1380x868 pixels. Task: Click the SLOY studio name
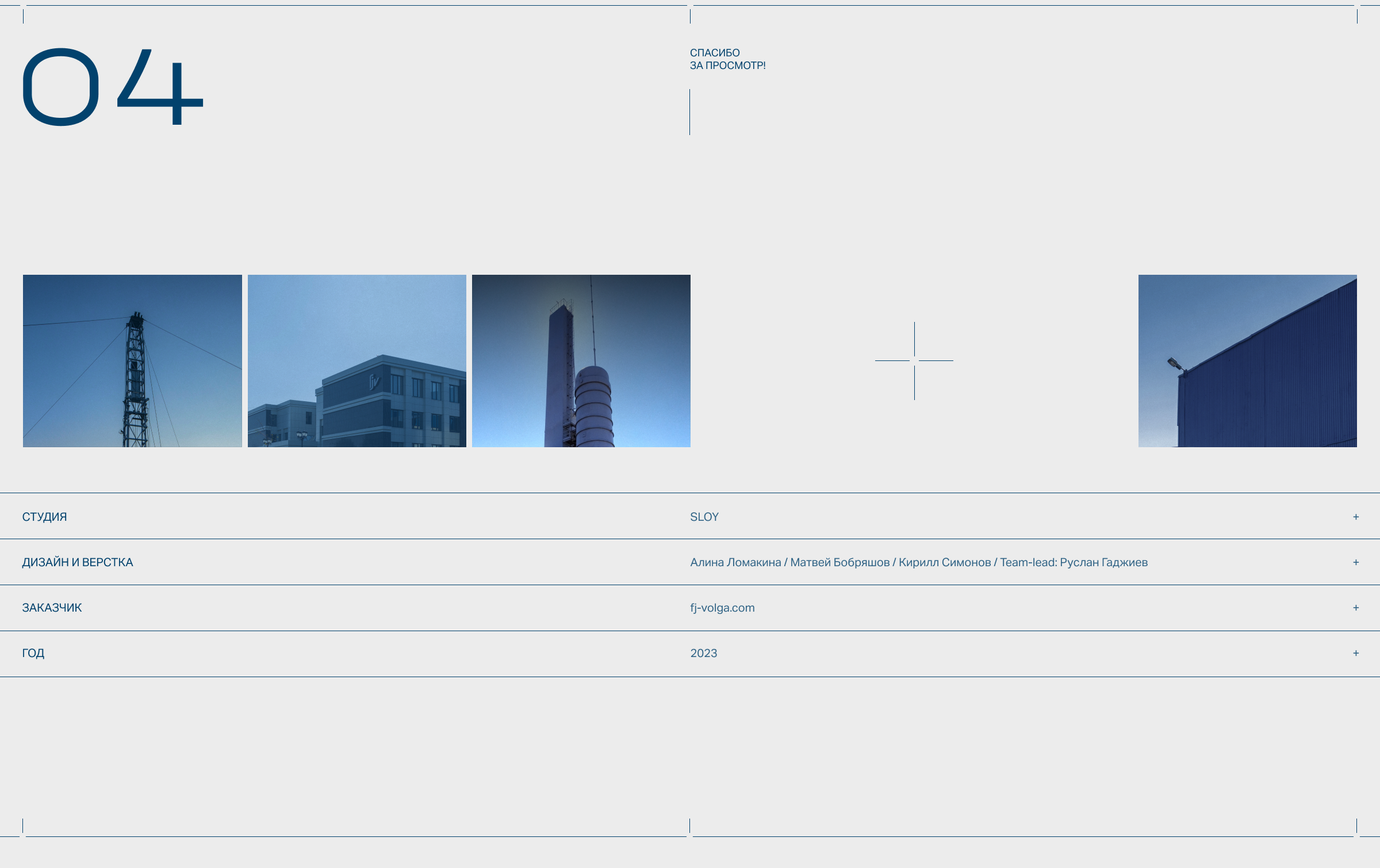tap(704, 517)
